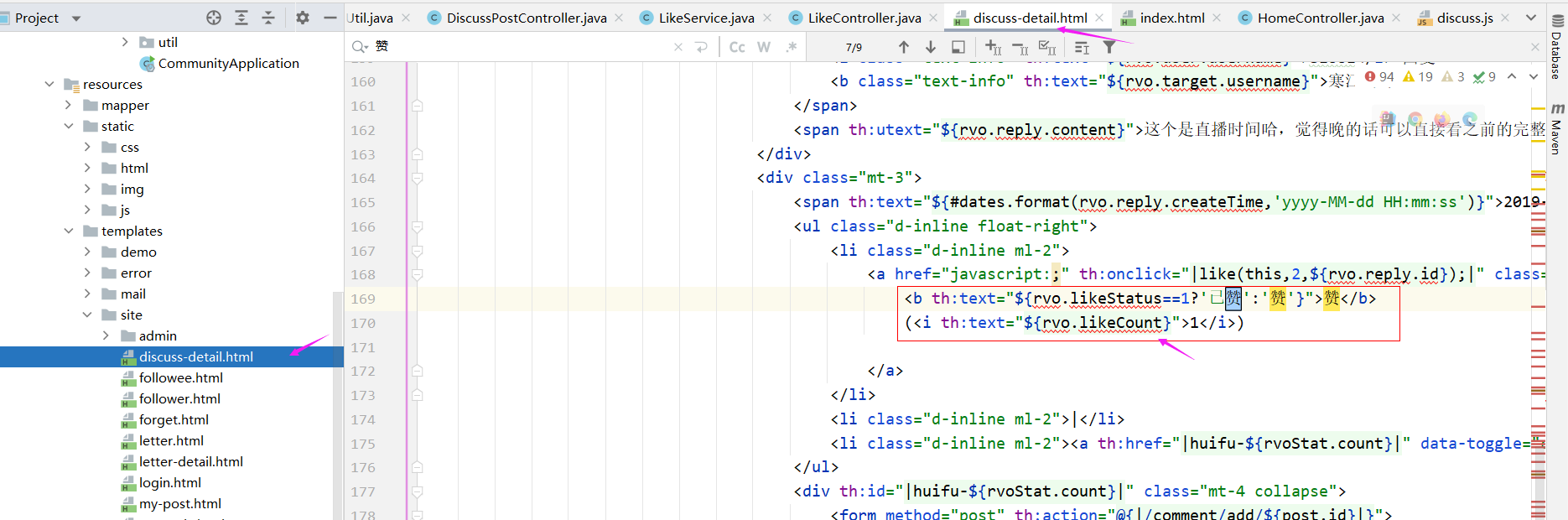Viewport: 1568px width, 520px height.
Task: Click Collapse All in Project panel
Action: point(268,18)
